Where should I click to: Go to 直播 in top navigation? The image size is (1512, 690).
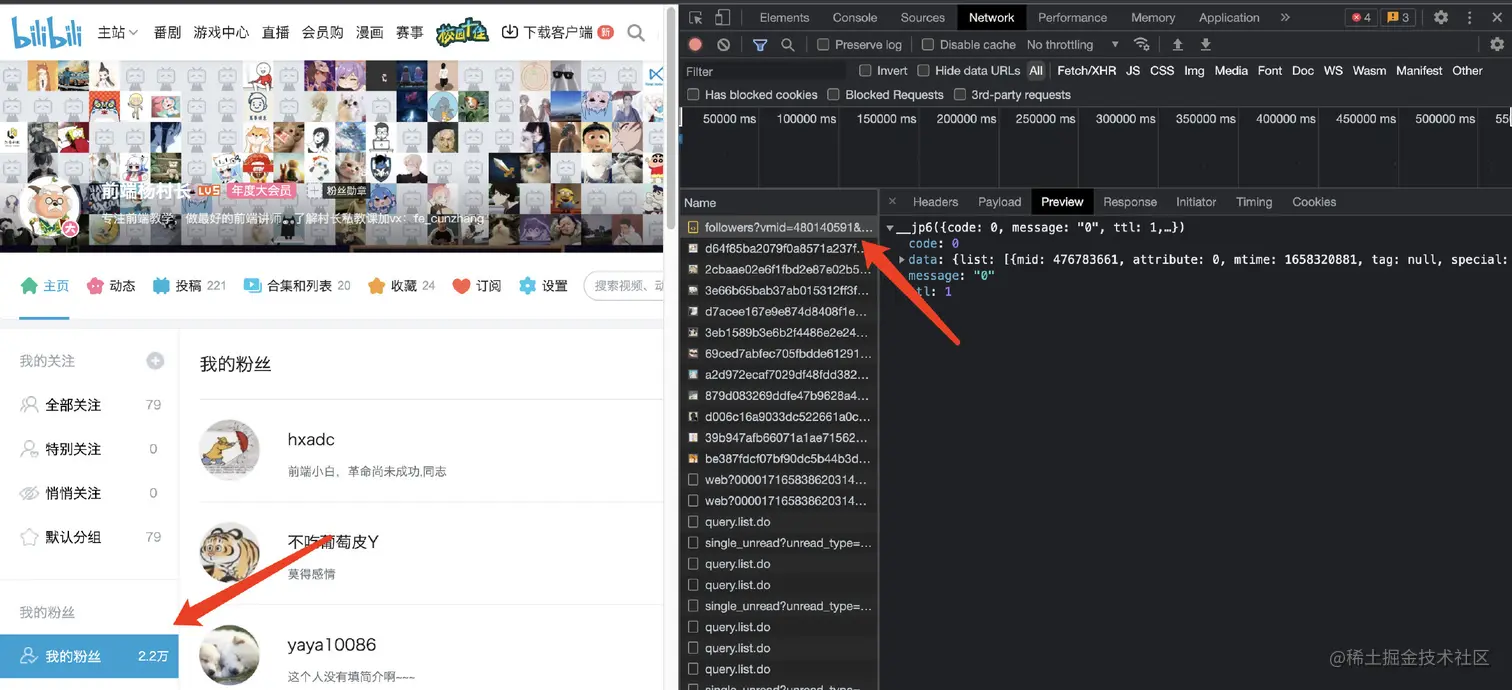(276, 32)
